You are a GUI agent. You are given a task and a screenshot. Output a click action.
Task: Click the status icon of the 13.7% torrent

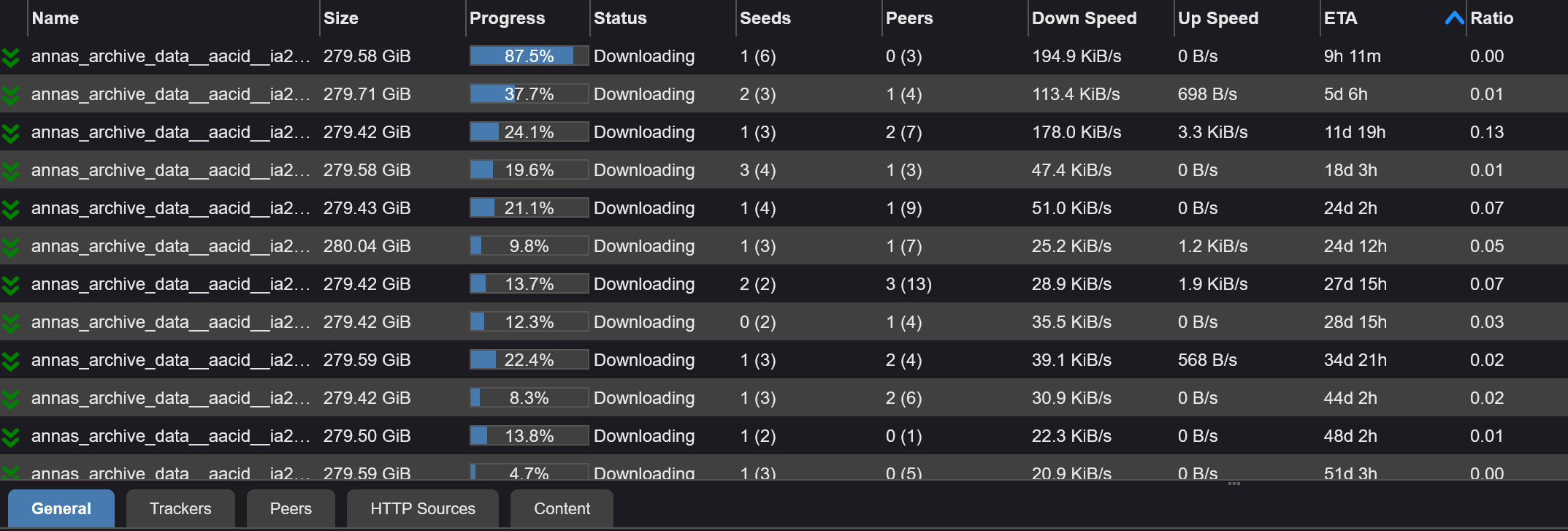(x=10, y=285)
